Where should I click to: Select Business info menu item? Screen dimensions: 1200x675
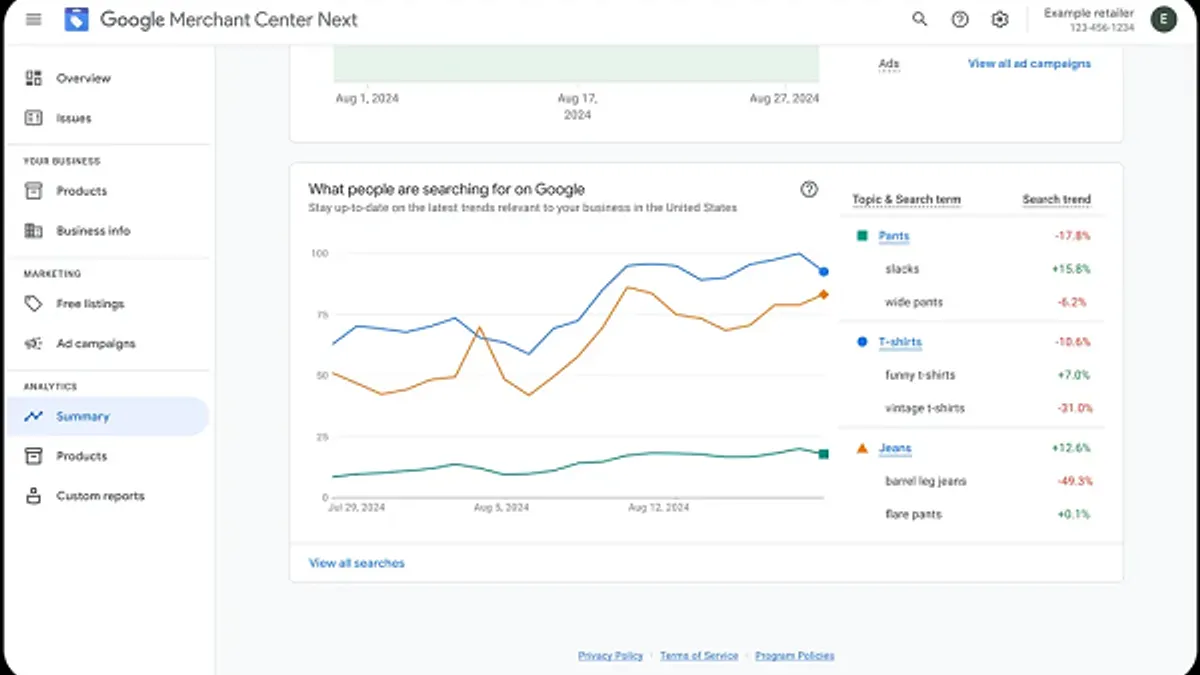(93, 231)
